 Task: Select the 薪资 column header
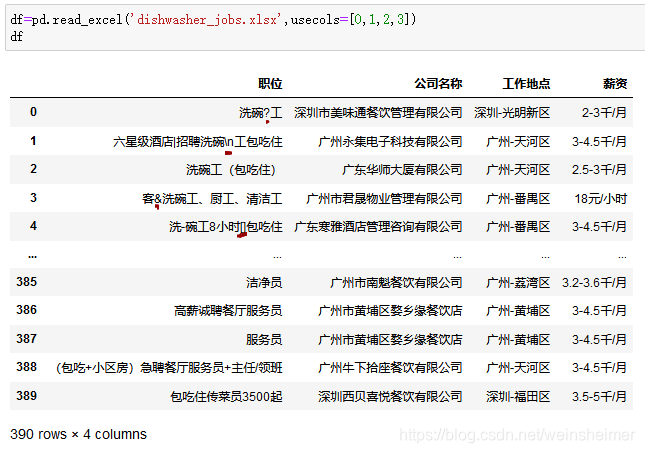pyautogui.click(x=615, y=84)
